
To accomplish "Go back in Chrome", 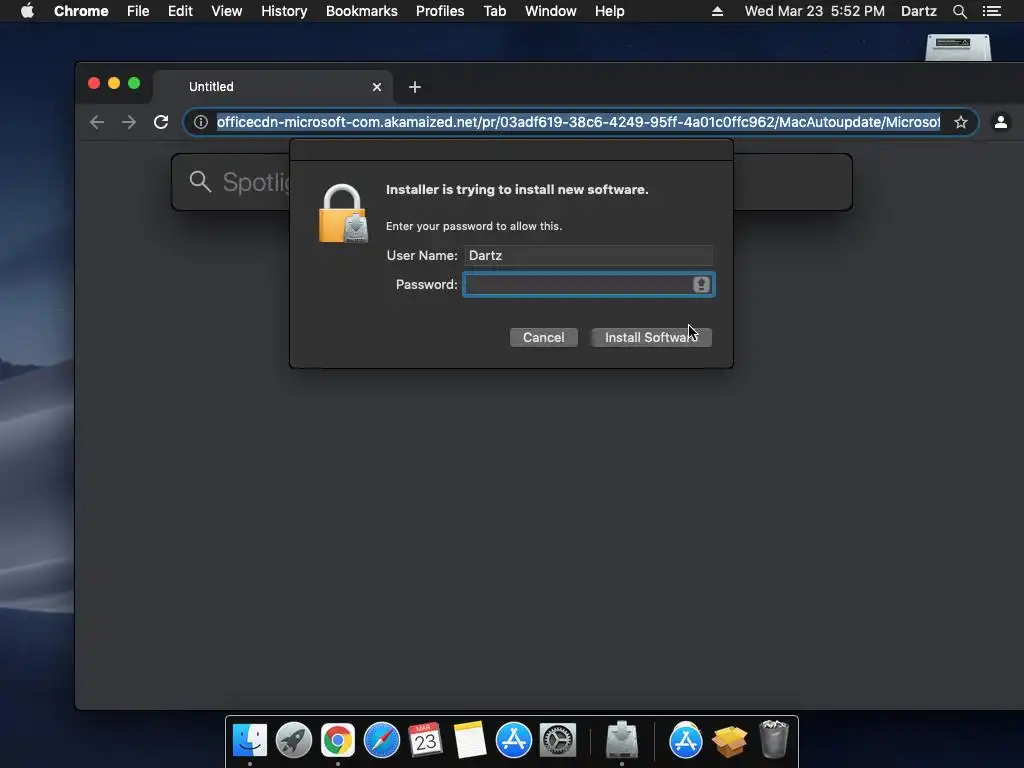I will click(97, 122).
